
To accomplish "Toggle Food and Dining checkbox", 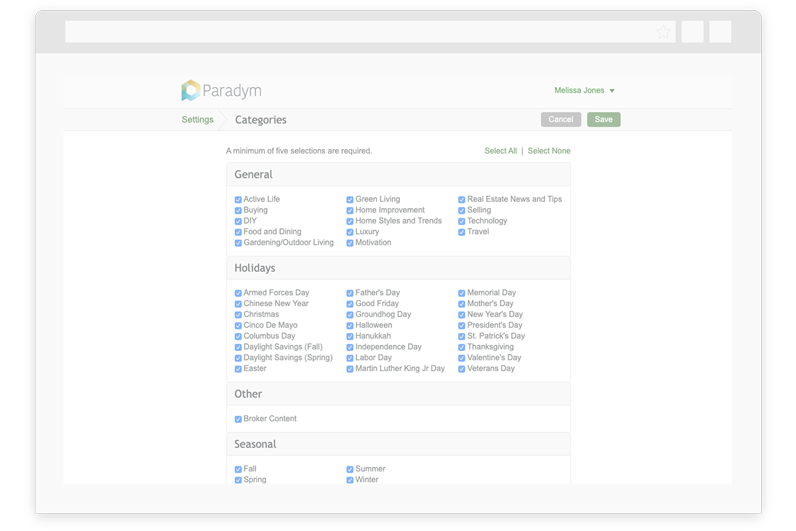I will (238, 232).
